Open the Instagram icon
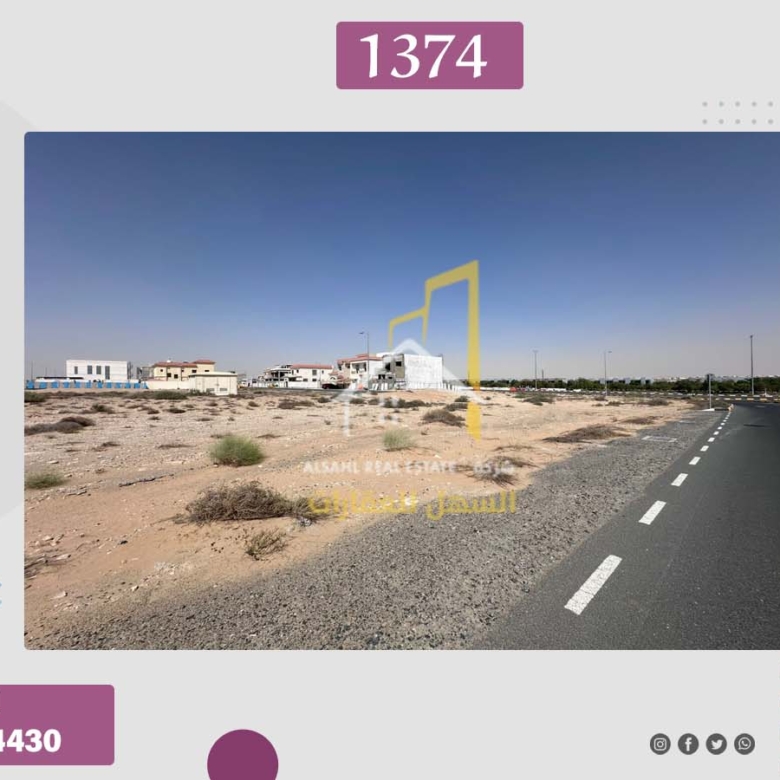Viewport: 780px width, 780px height. coord(660,744)
